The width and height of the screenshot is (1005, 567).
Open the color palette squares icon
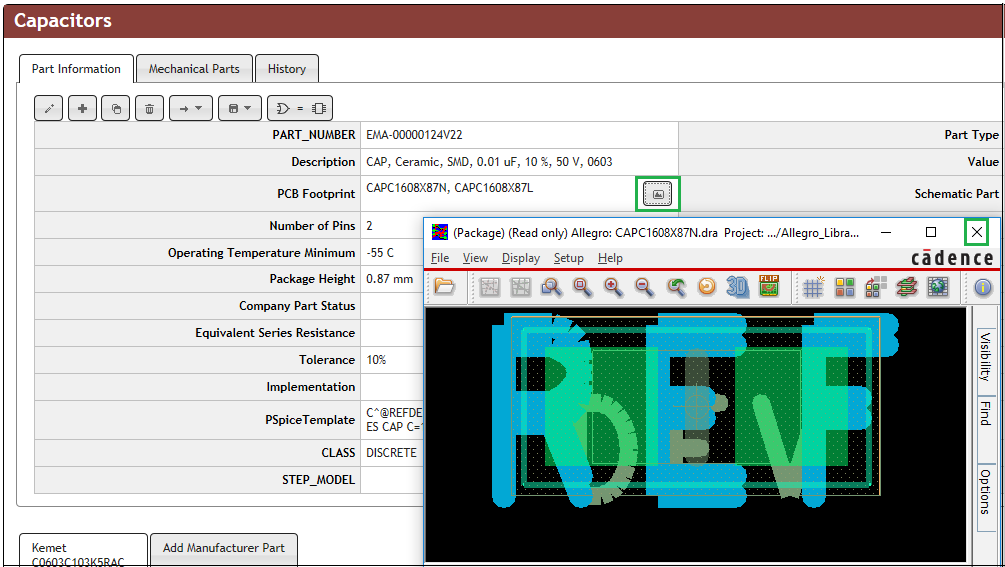click(845, 287)
